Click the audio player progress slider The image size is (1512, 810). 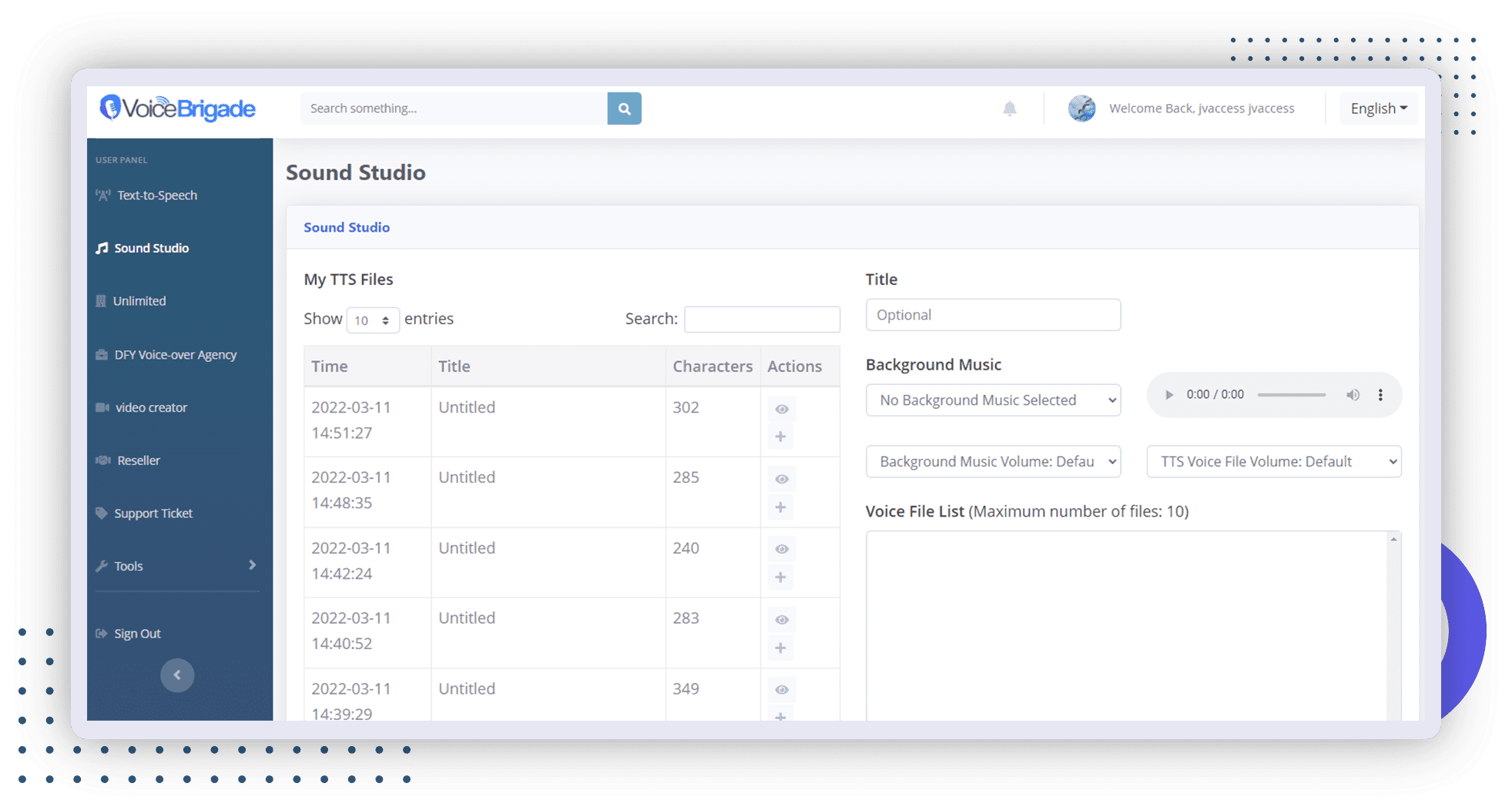pyautogui.click(x=1292, y=395)
